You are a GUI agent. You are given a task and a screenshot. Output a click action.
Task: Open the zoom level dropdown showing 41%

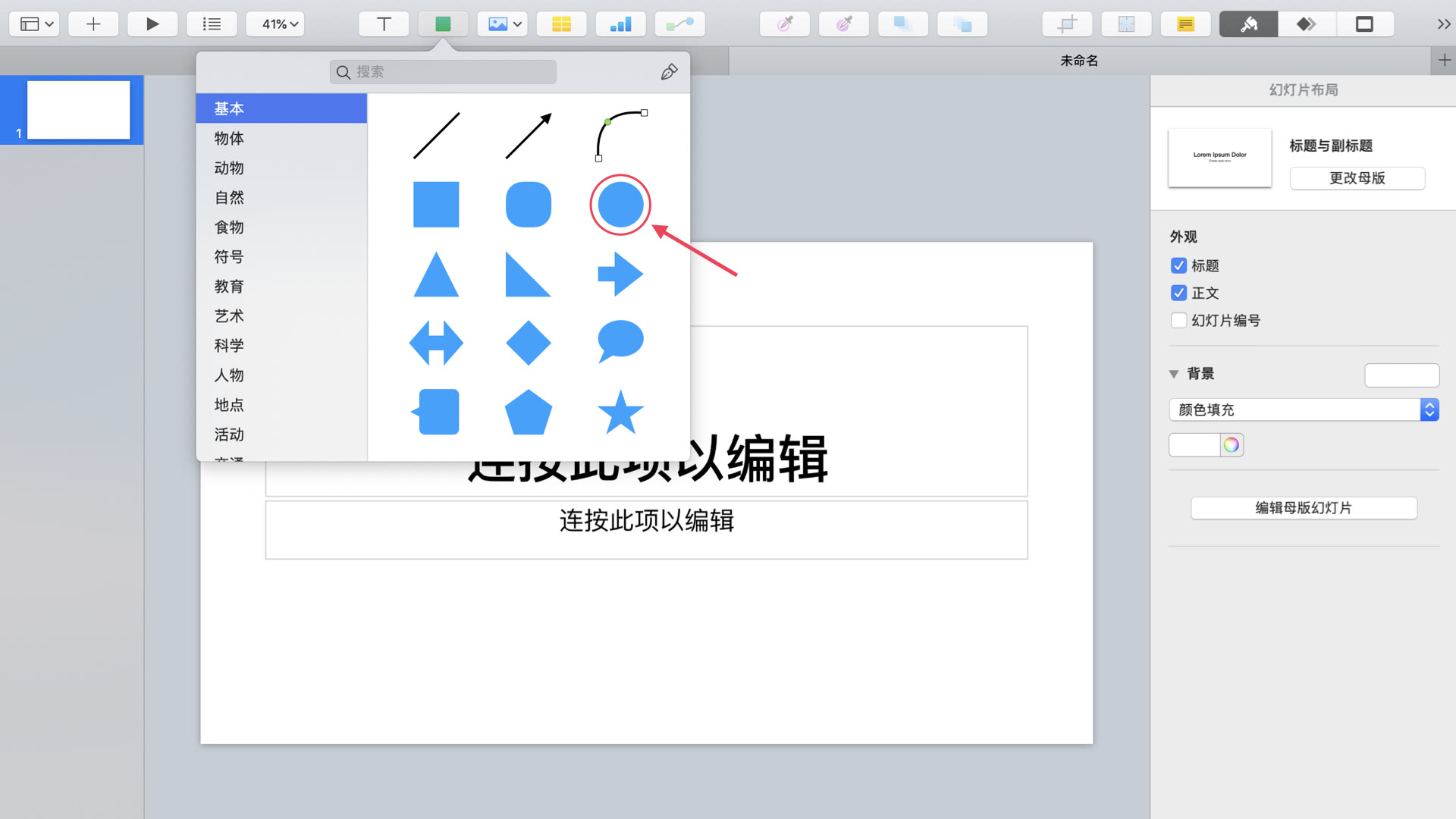tap(275, 24)
